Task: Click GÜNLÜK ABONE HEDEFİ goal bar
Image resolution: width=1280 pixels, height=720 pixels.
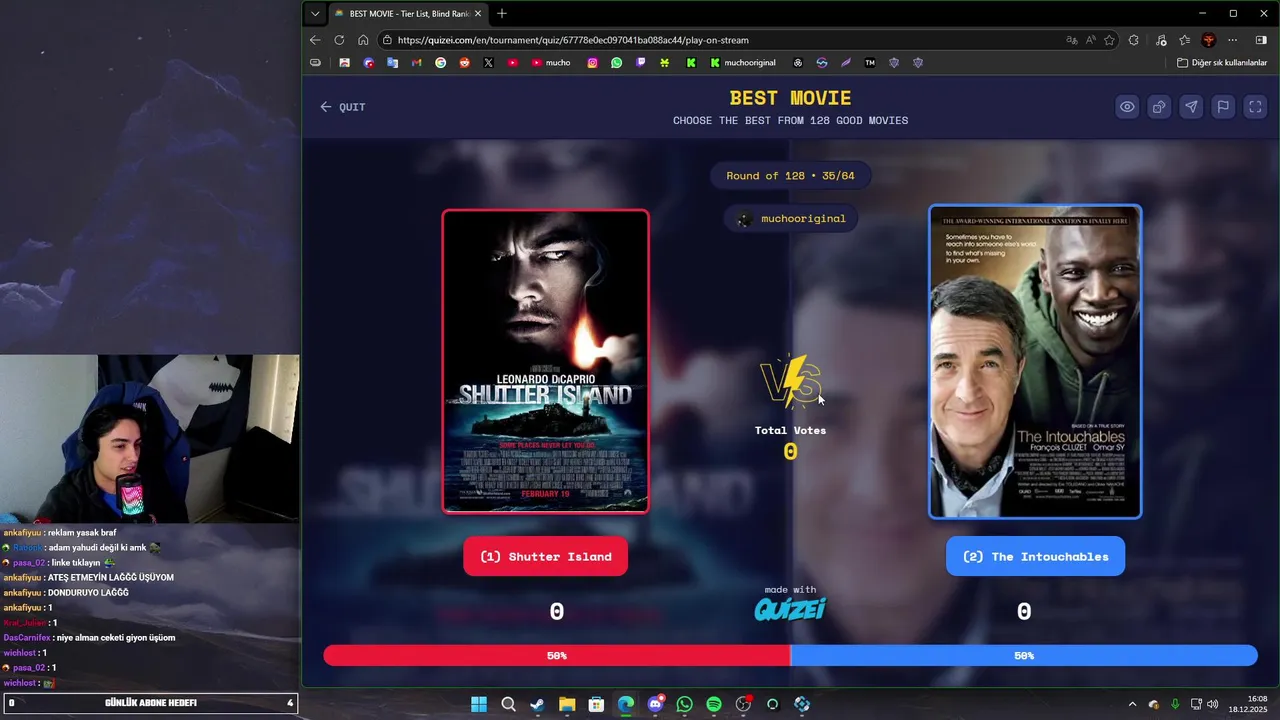Action: (150, 703)
